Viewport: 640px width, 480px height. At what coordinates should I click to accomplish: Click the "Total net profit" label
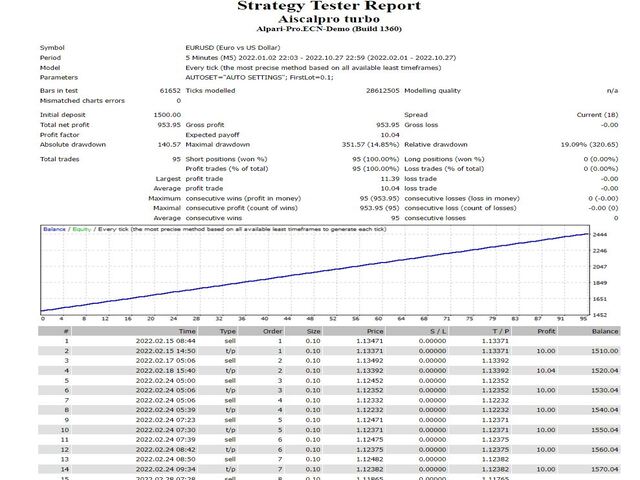pos(64,125)
